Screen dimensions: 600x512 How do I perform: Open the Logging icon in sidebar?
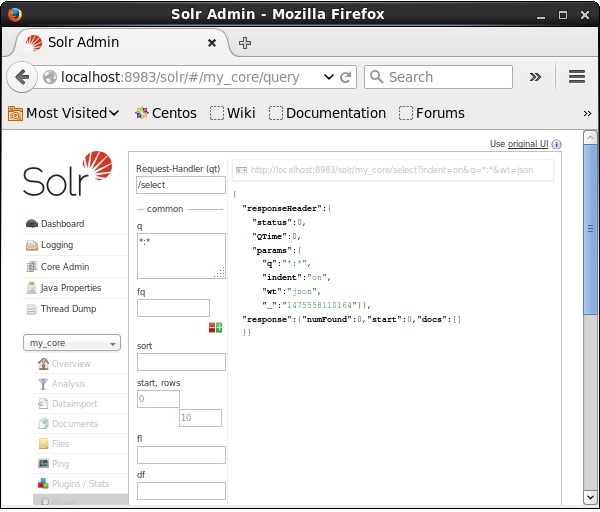tap(32, 245)
